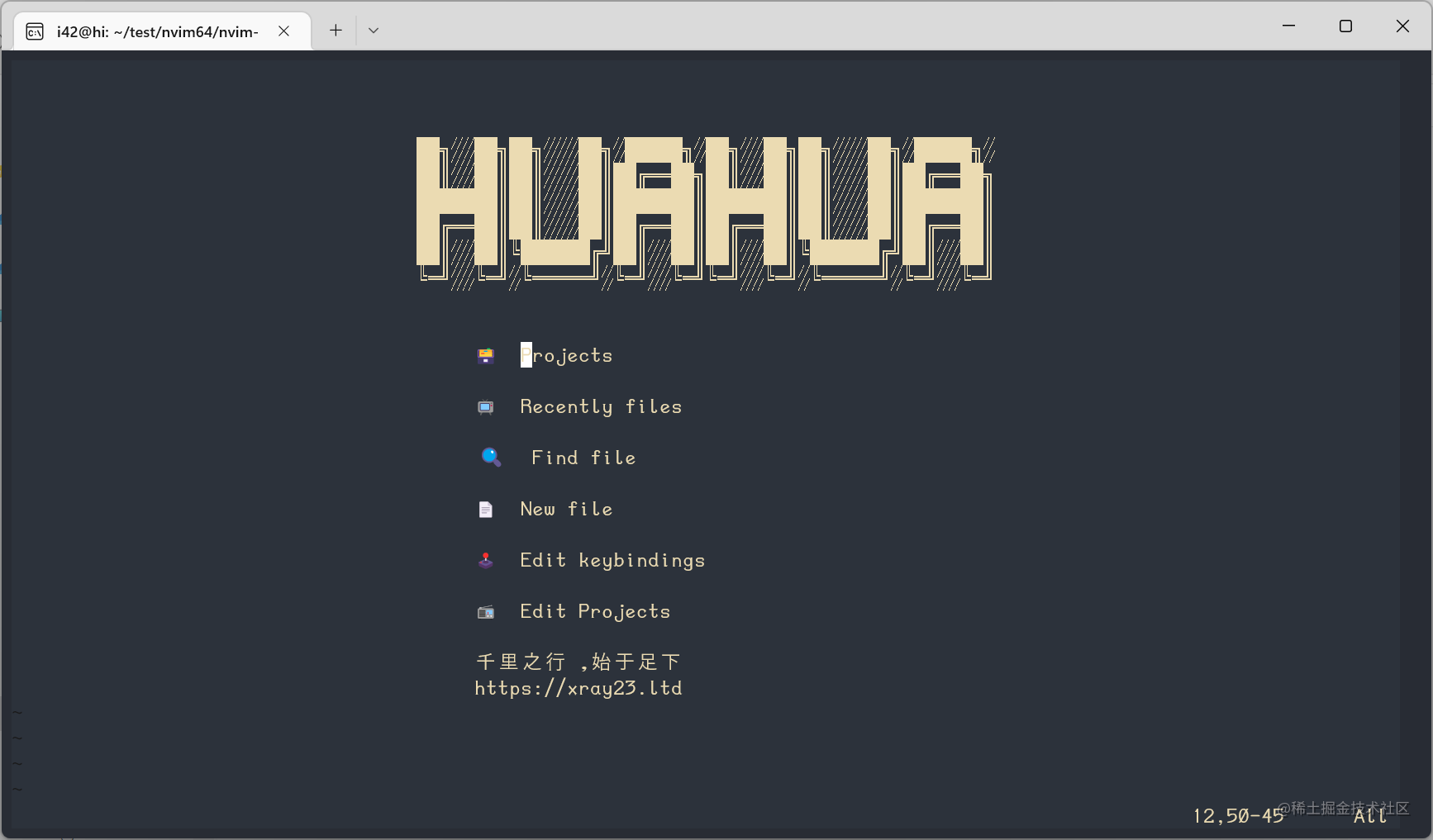Click the radio icon next to Edit Projects
Image resolution: width=1433 pixels, height=840 pixels.
point(486,611)
